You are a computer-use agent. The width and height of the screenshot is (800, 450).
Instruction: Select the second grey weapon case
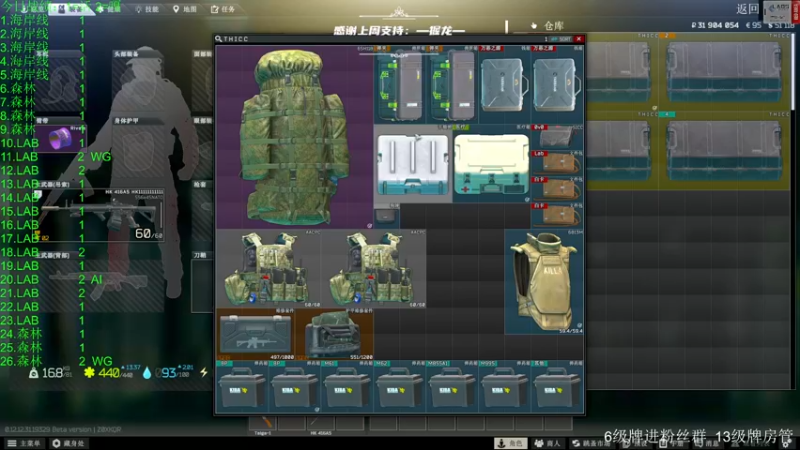453,85
